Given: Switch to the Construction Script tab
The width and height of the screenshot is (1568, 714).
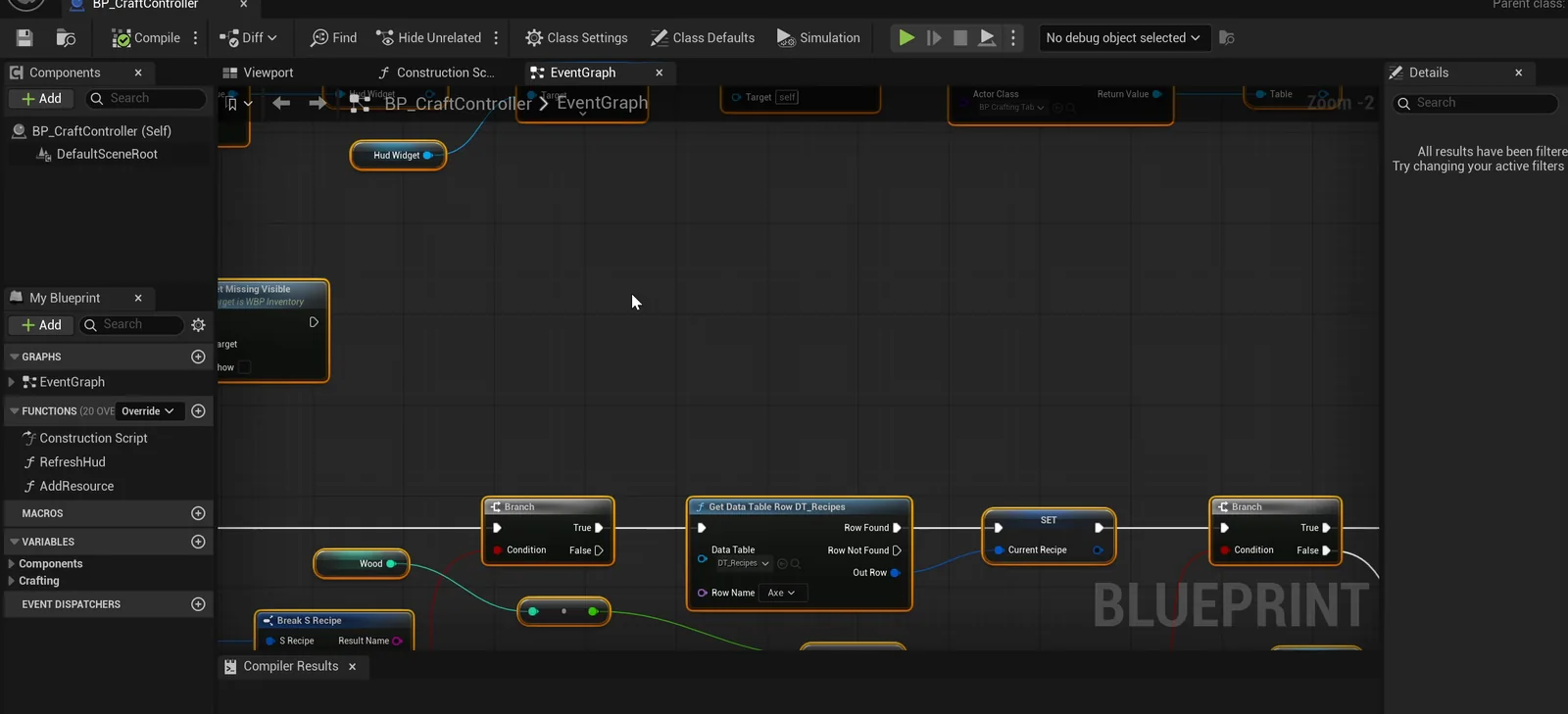Looking at the screenshot, I should pyautogui.click(x=436, y=72).
